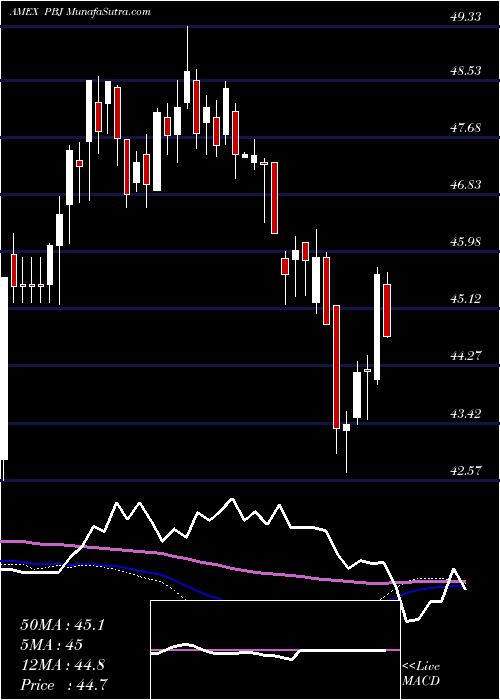The width and height of the screenshot is (500, 700).
Task: Select the 42.57 price label
Action: pyautogui.click(x=465, y=471)
